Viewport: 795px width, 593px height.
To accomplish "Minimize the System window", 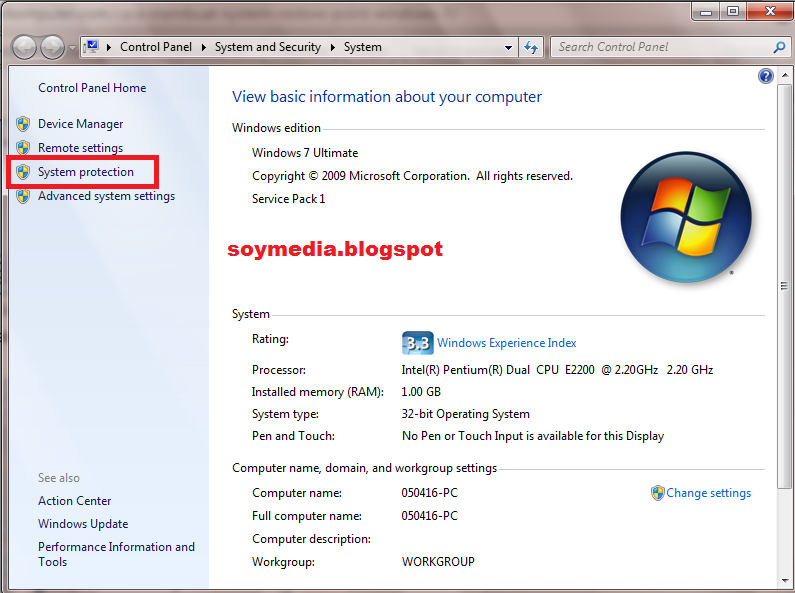I will tap(706, 12).
